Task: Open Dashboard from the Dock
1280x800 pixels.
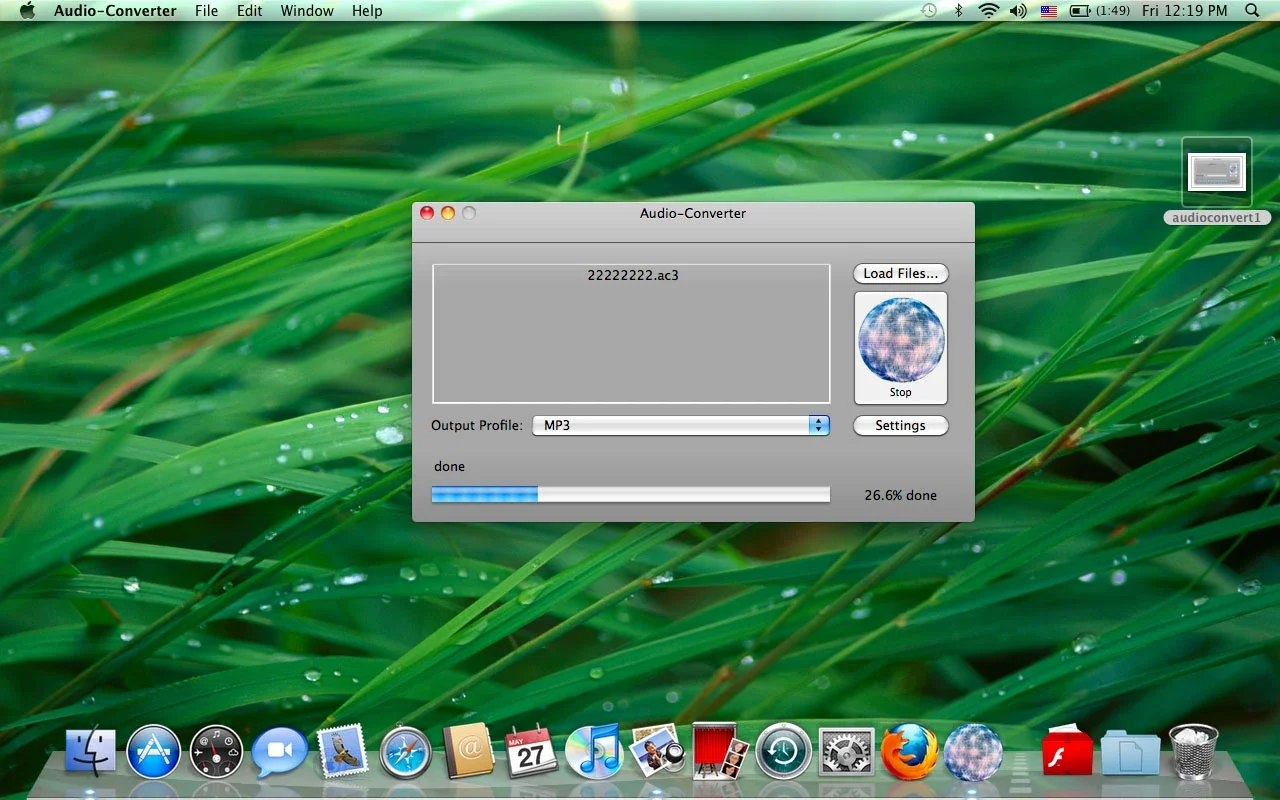Action: pyautogui.click(x=216, y=751)
